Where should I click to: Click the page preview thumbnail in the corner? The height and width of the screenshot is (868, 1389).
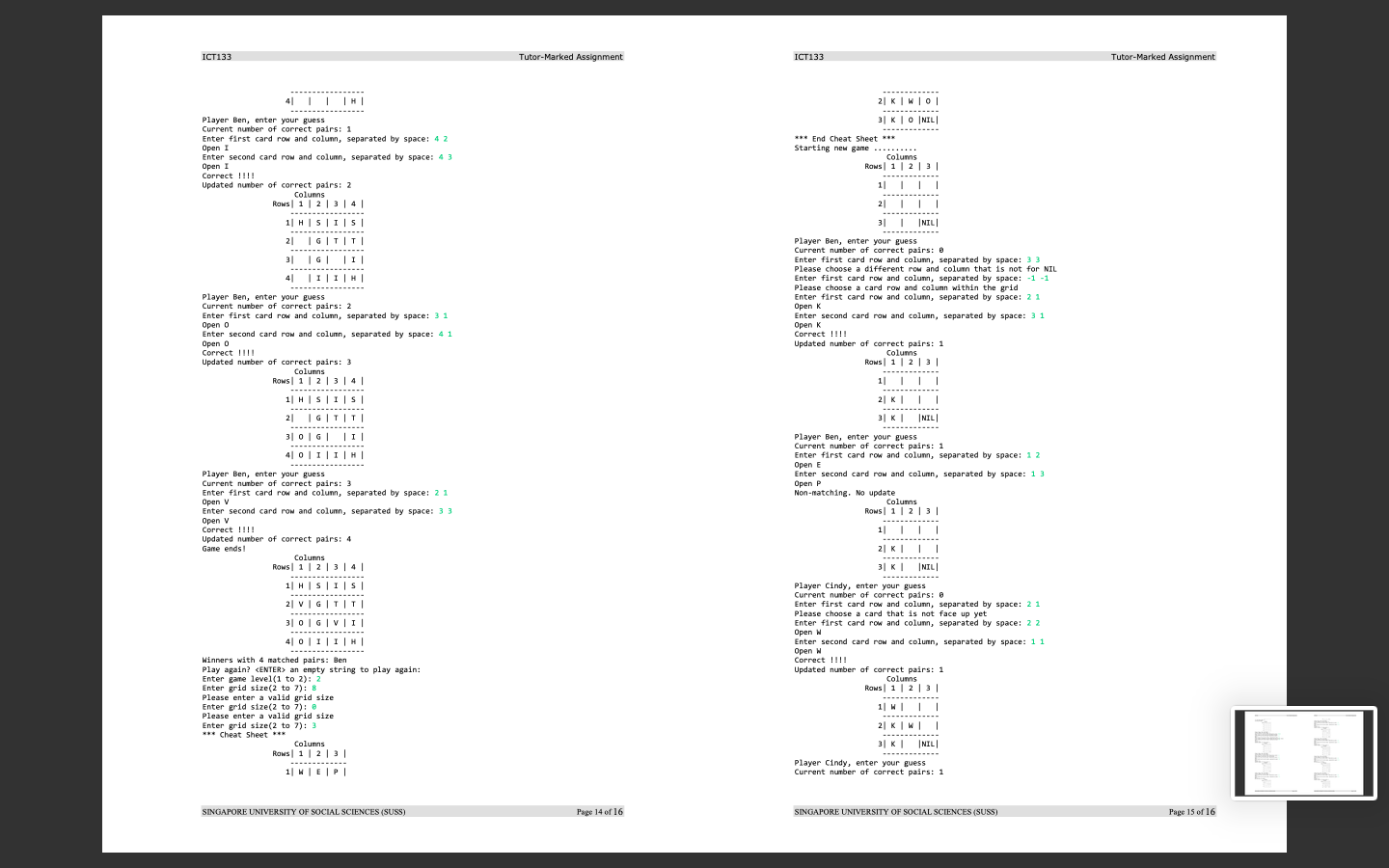pyautogui.click(x=1304, y=752)
